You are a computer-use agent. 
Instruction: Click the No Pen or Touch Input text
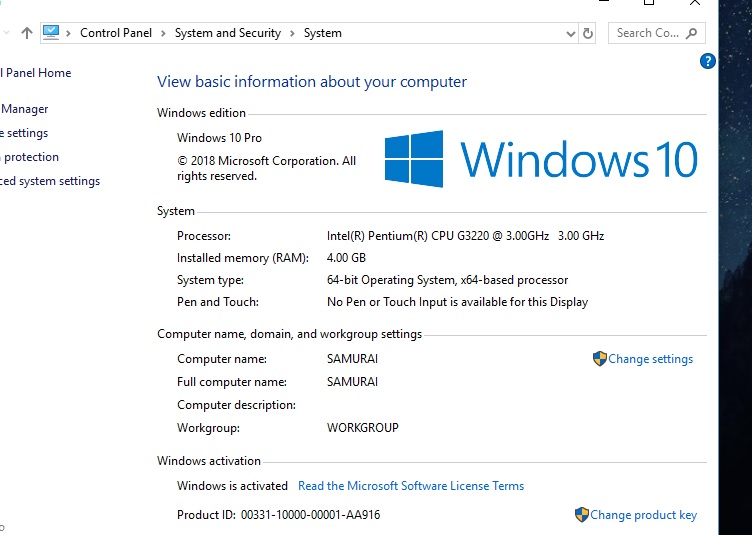[x=458, y=302]
